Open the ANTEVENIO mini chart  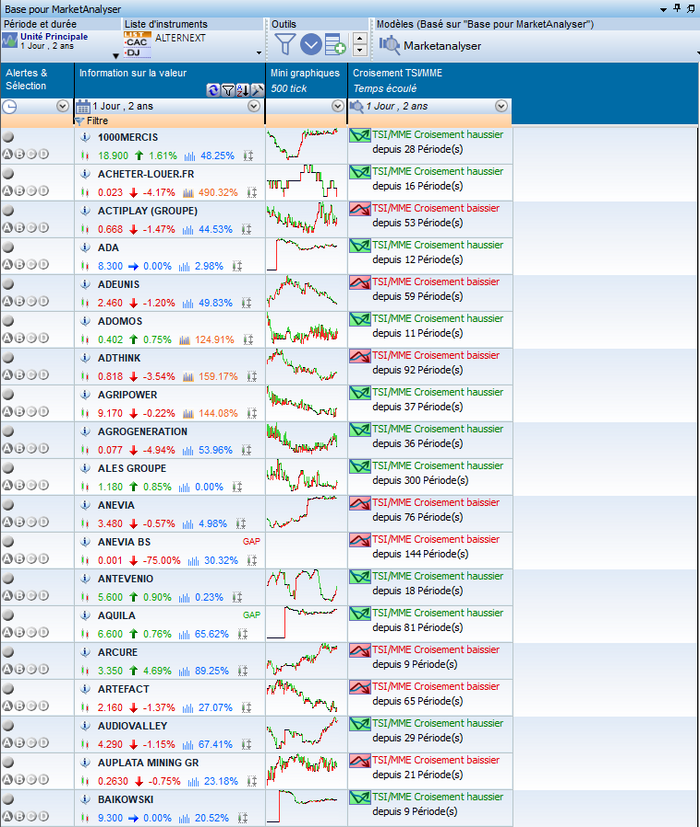(x=303, y=585)
